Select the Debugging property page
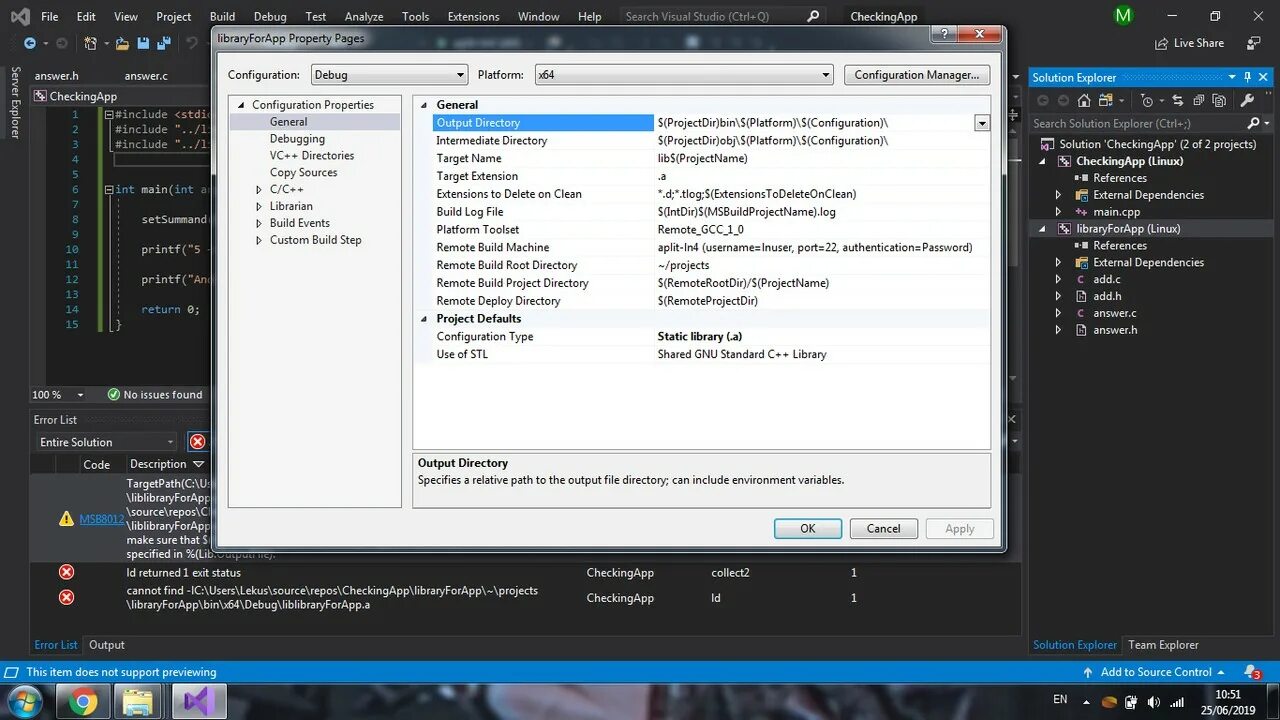The height and width of the screenshot is (720, 1280). 297,139
